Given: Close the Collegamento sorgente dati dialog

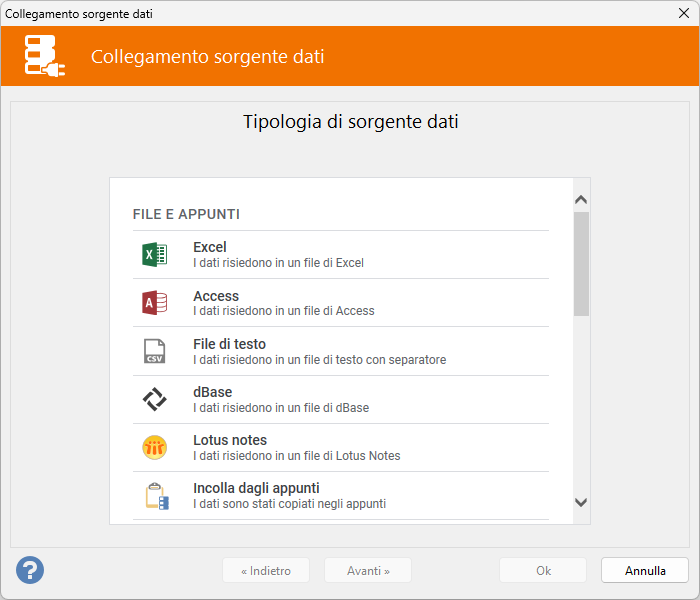Looking at the screenshot, I should [x=684, y=13].
